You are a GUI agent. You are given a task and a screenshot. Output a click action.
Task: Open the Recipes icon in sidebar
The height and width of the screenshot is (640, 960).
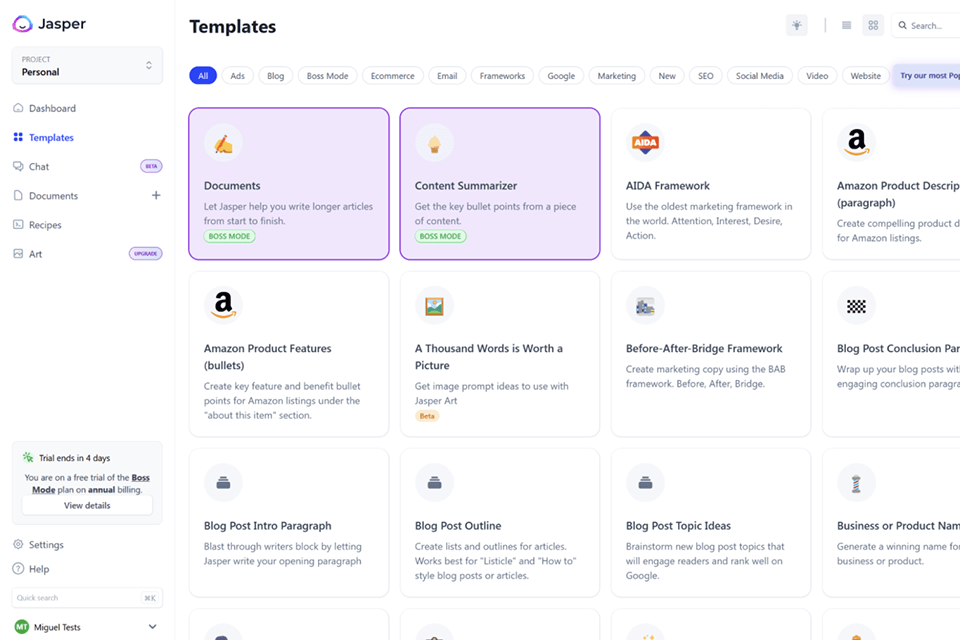(18, 224)
